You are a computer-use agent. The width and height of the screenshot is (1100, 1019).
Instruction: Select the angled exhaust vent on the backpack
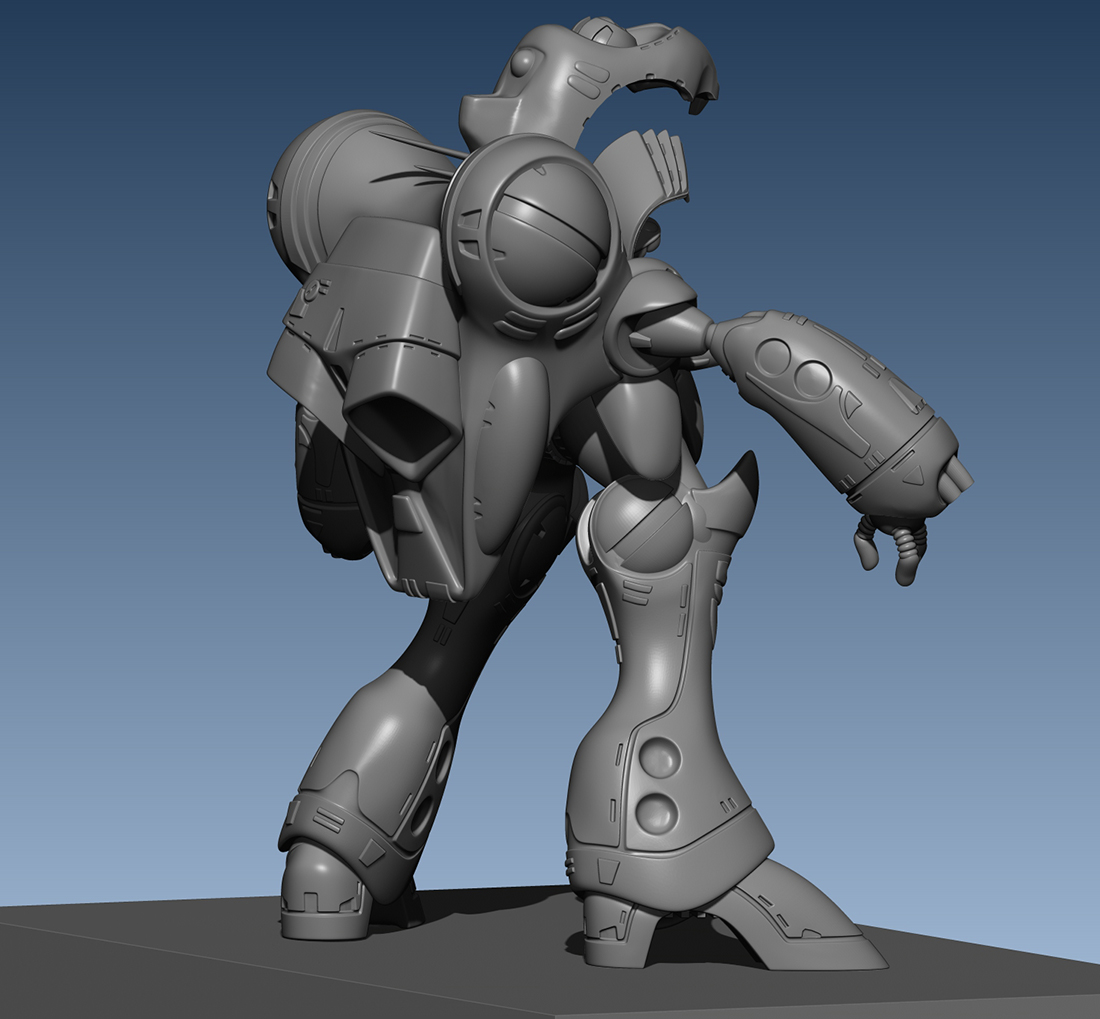click(400, 430)
